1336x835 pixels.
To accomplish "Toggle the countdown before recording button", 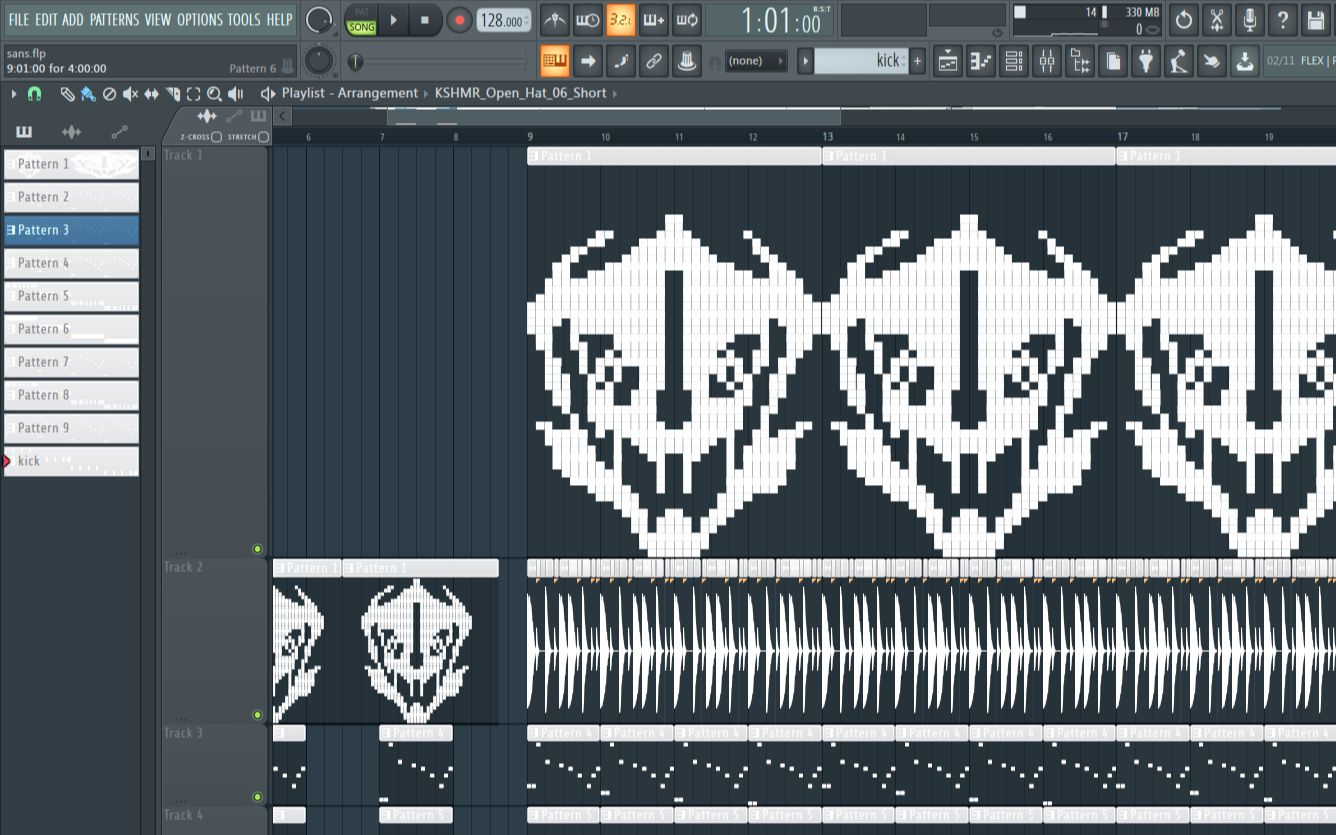I will (x=621, y=20).
